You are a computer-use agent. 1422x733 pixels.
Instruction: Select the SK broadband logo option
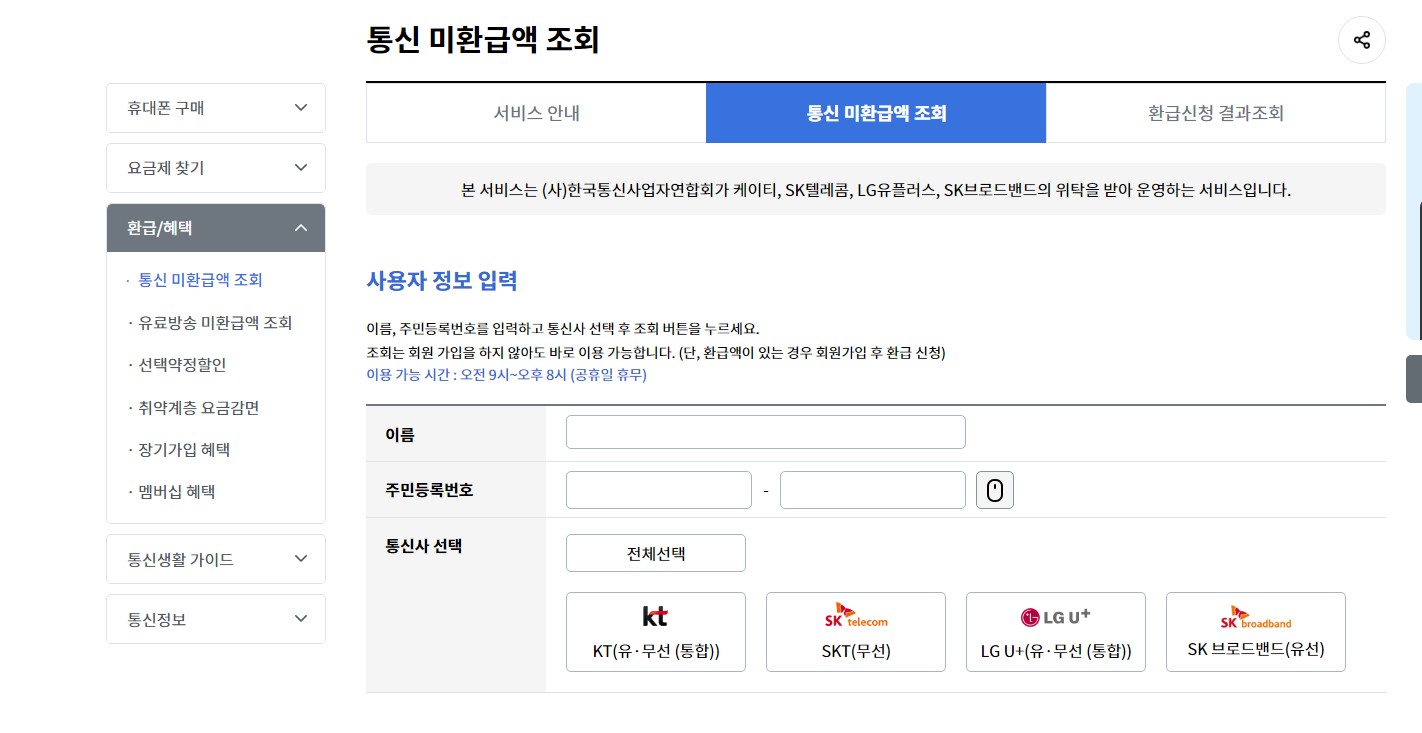pyautogui.click(x=1255, y=617)
